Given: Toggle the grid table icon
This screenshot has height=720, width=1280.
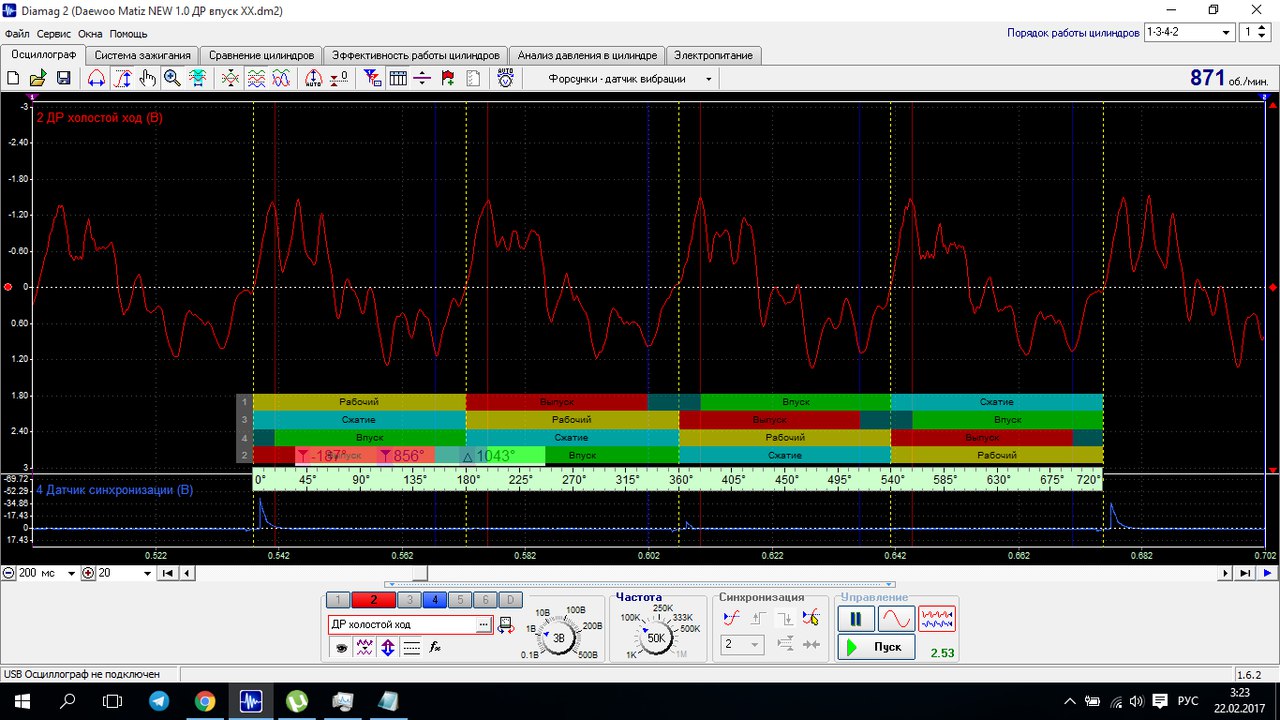Looking at the screenshot, I should pos(398,78).
